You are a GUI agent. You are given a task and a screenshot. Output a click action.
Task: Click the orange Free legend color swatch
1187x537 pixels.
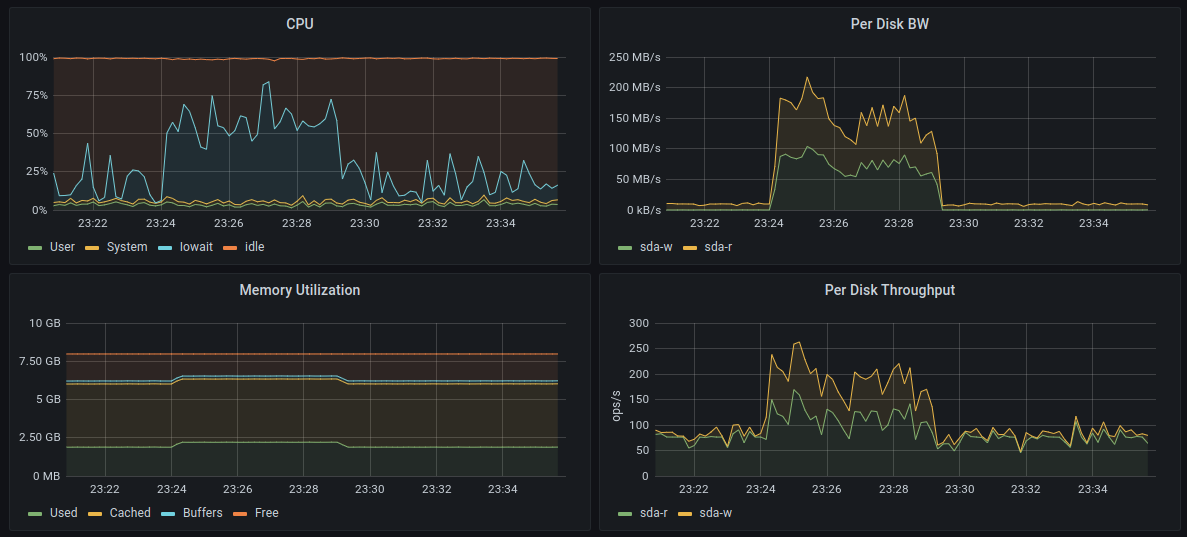point(240,513)
